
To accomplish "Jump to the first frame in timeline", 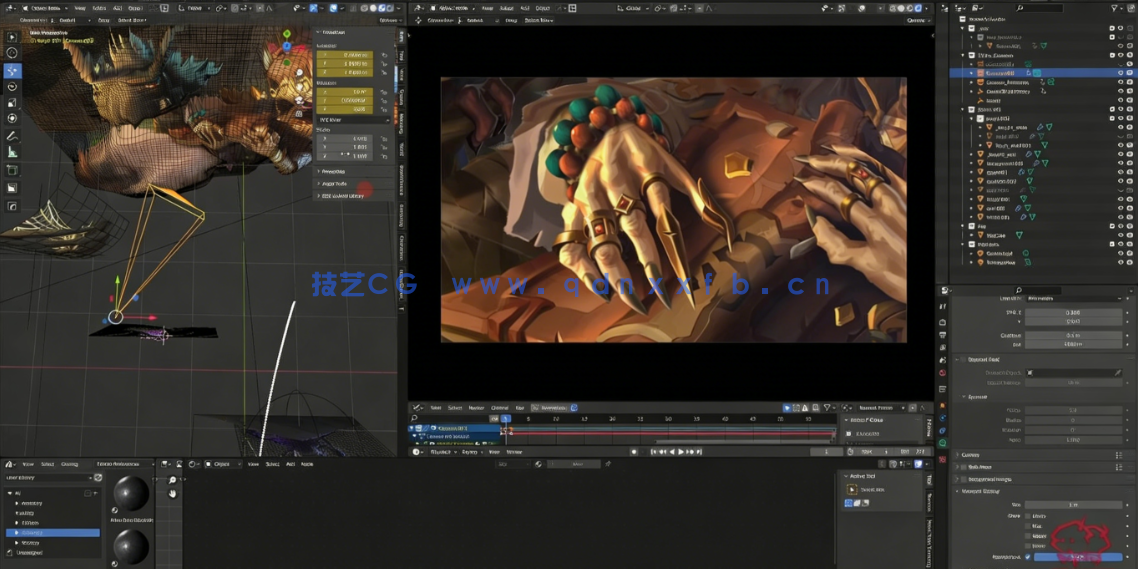I will click(653, 452).
